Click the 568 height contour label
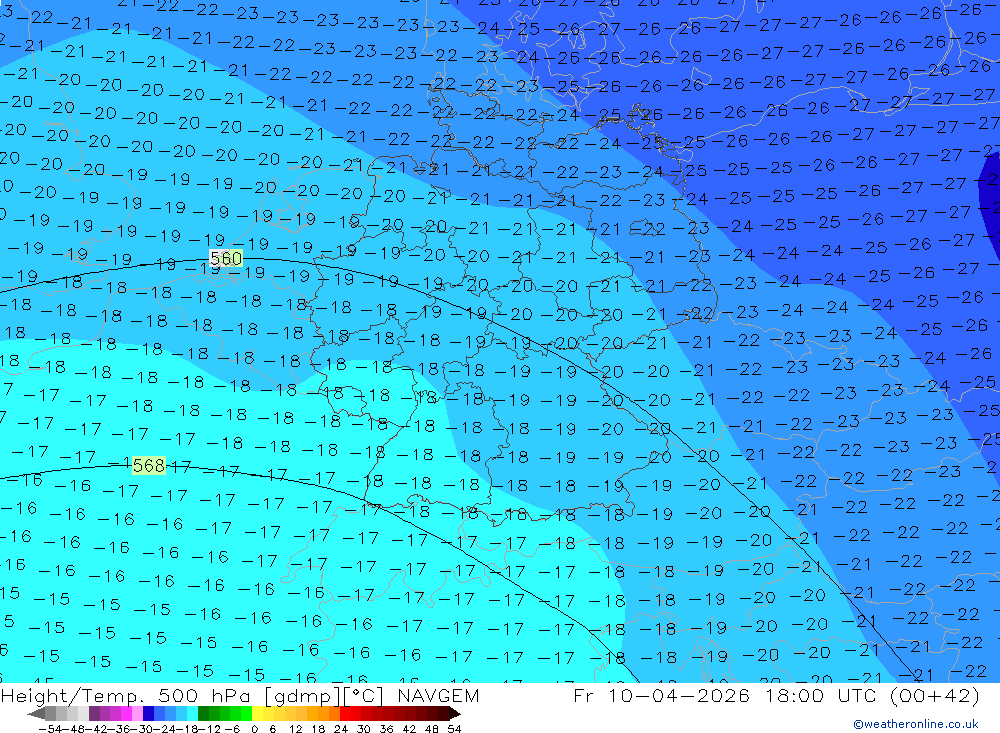 (x=149, y=466)
